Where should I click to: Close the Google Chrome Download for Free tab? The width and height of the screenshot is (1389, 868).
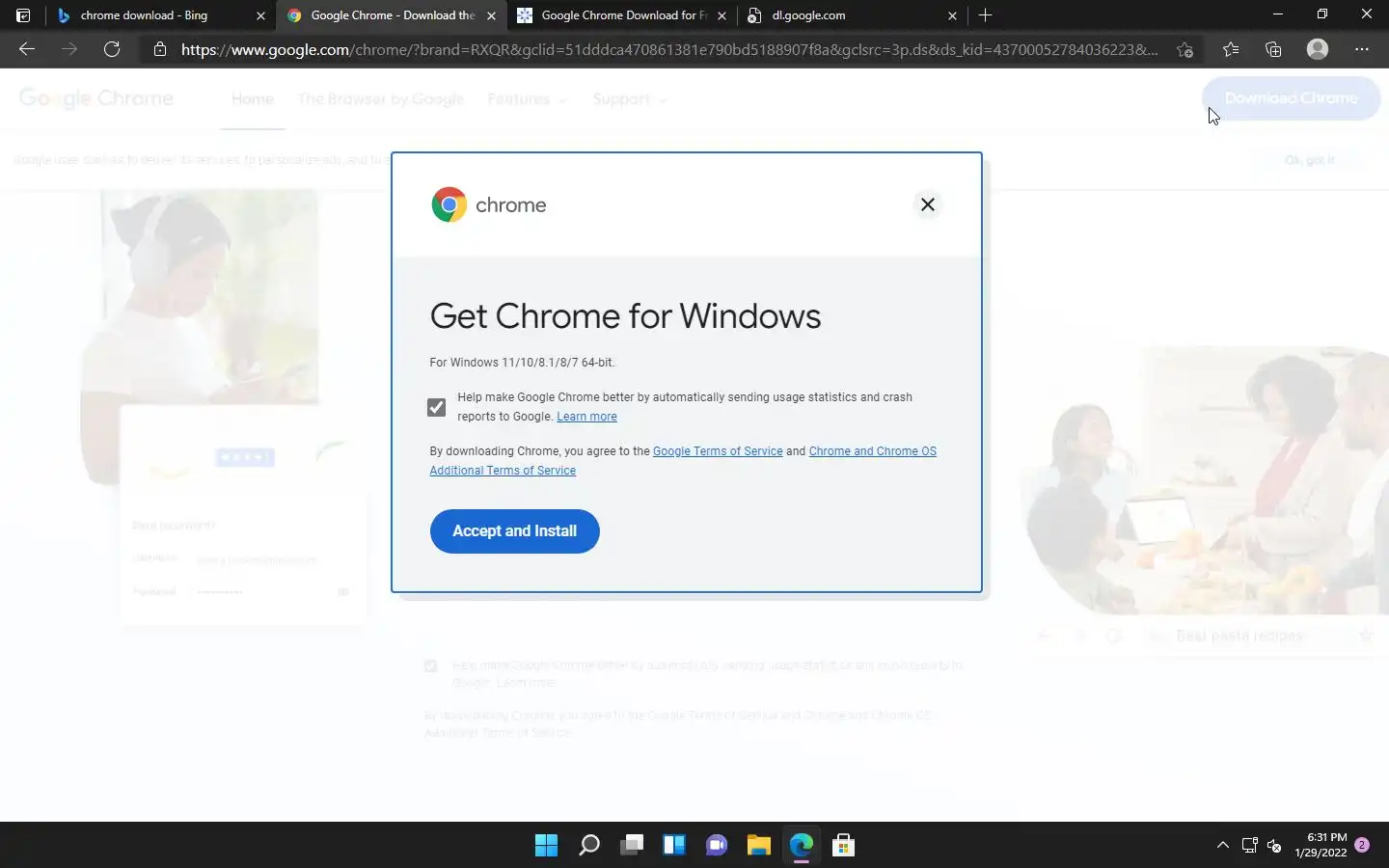click(722, 15)
